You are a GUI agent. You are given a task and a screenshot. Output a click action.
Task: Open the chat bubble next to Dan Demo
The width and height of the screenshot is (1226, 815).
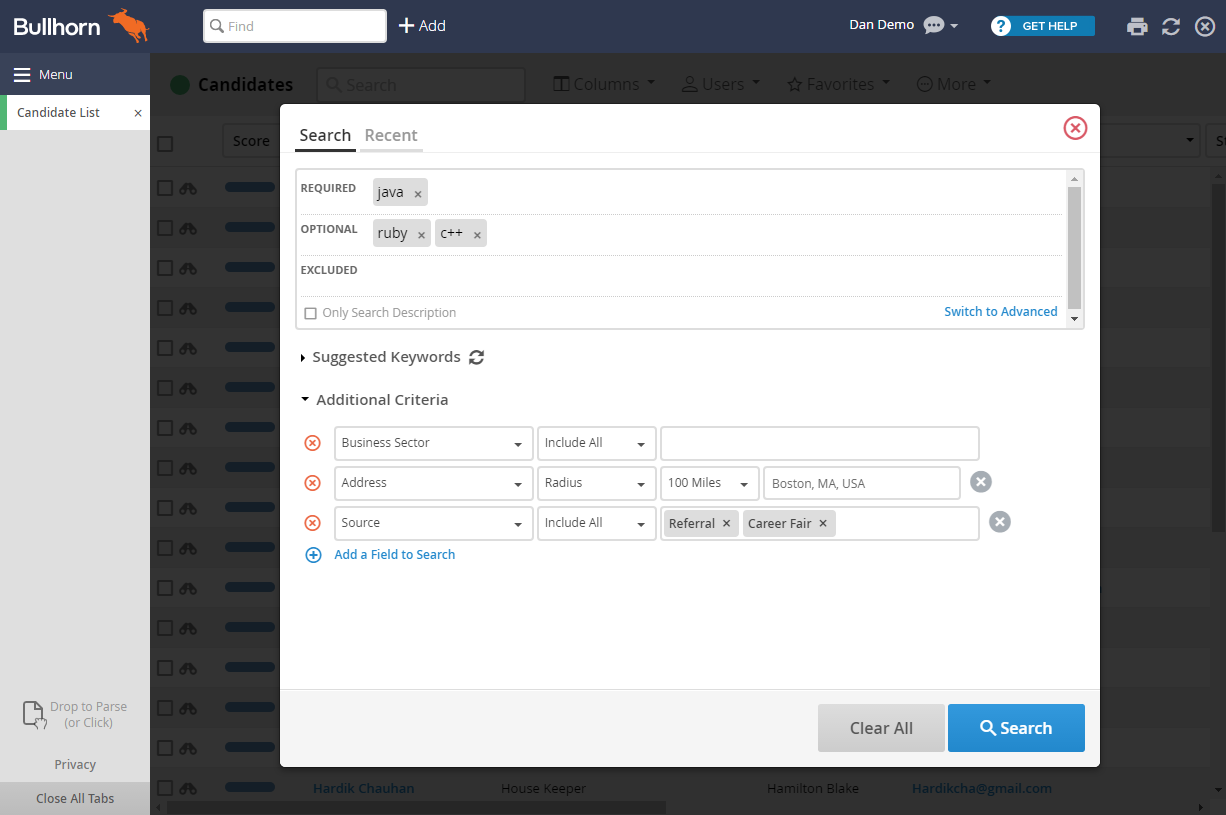coord(932,24)
